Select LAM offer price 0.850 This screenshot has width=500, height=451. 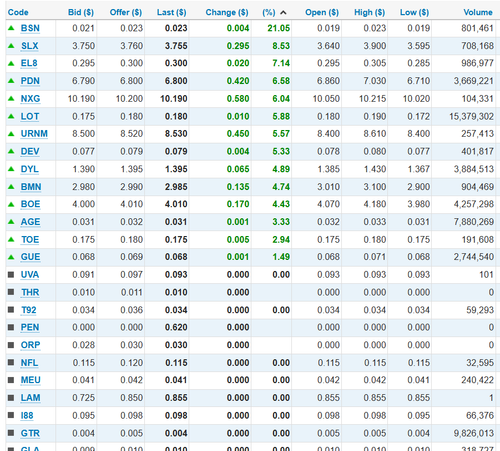[132, 398]
